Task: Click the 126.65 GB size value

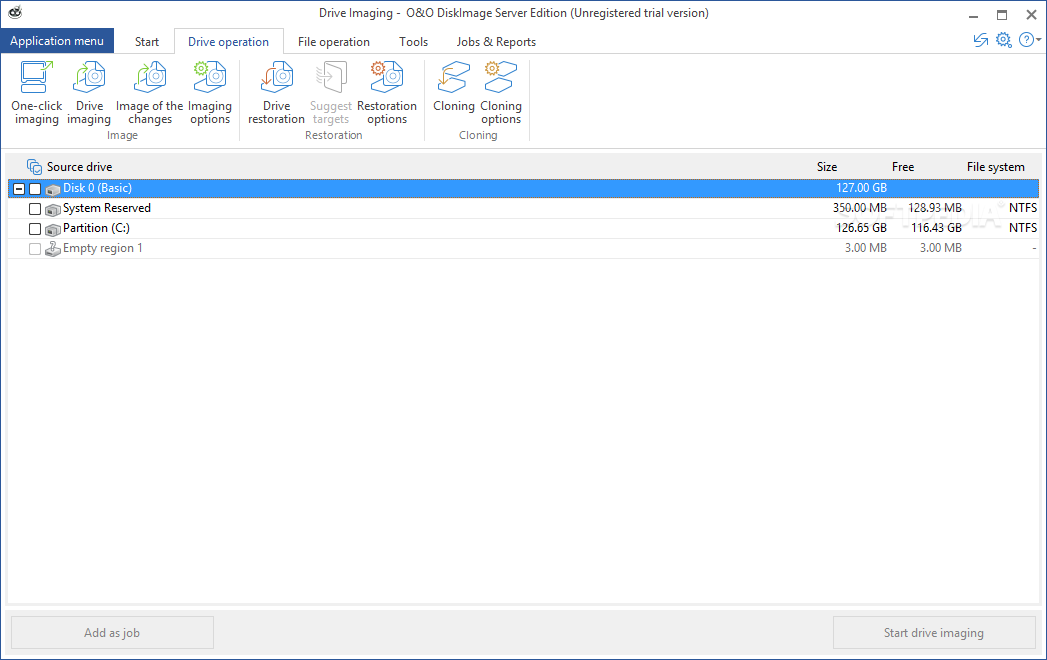Action: tap(861, 228)
